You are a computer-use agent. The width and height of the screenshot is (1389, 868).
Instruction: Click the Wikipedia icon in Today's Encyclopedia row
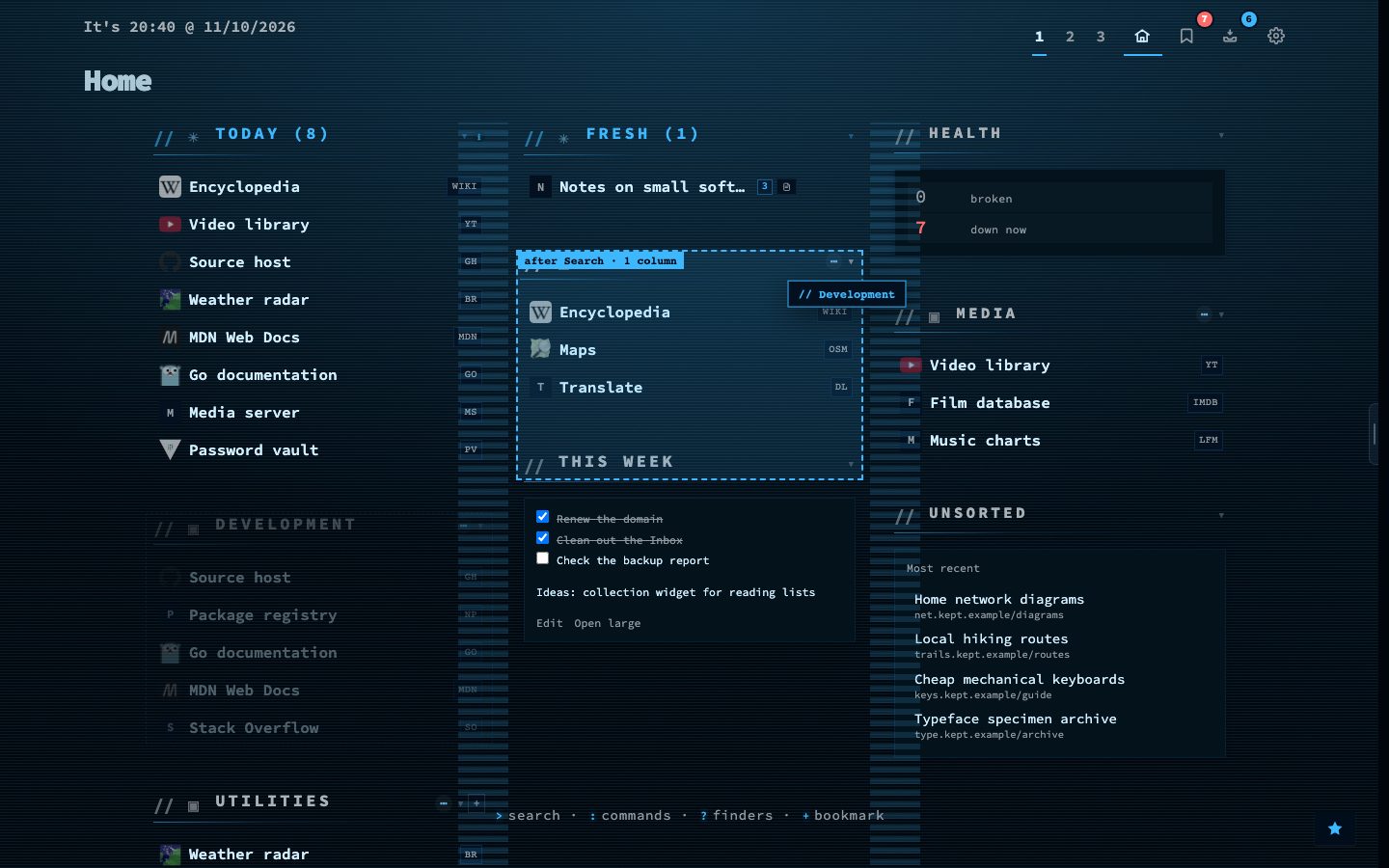[x=170, y=186]
